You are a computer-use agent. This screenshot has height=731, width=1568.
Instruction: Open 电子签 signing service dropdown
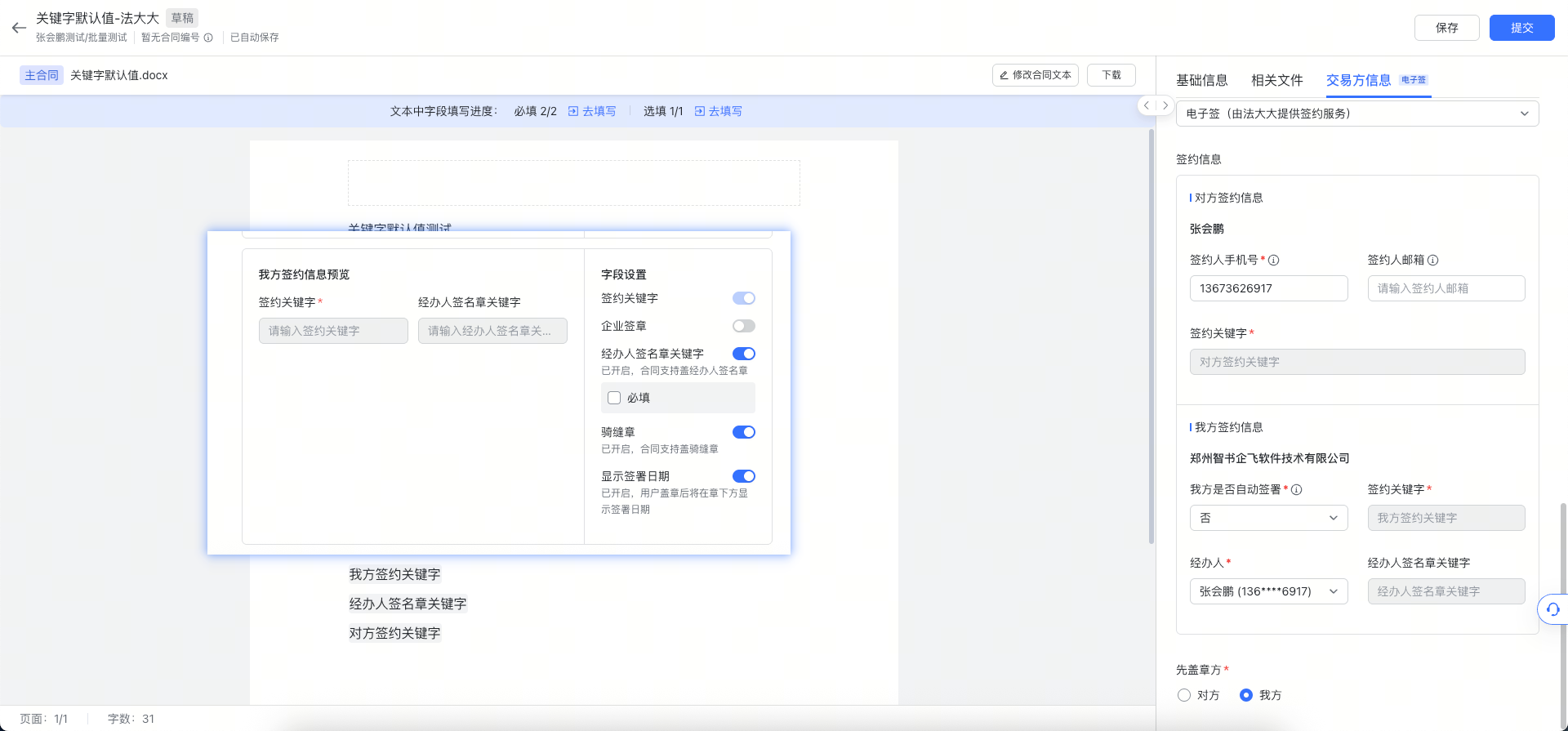(1357, 114)
